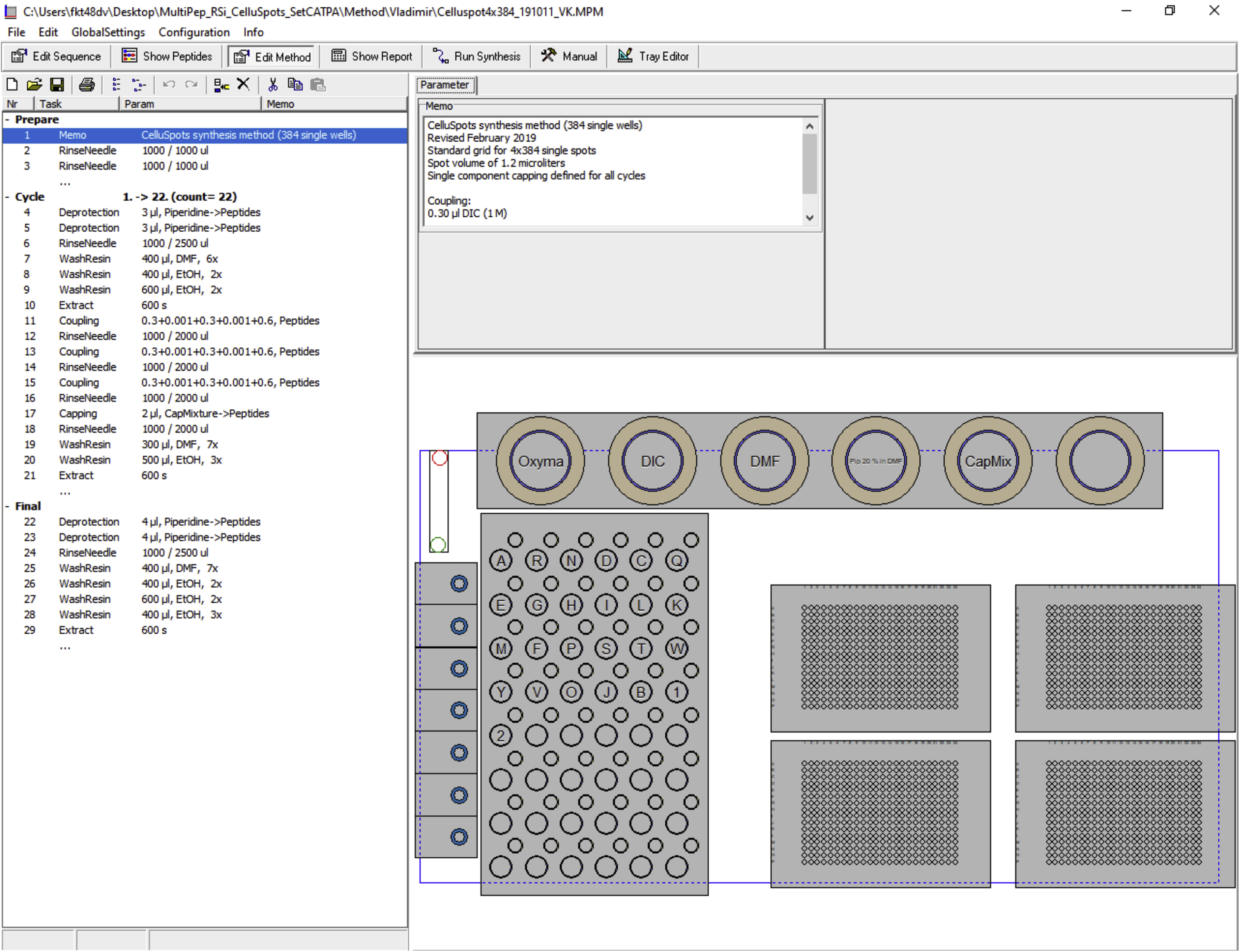Click the scissors cut icon

point(273,85)
